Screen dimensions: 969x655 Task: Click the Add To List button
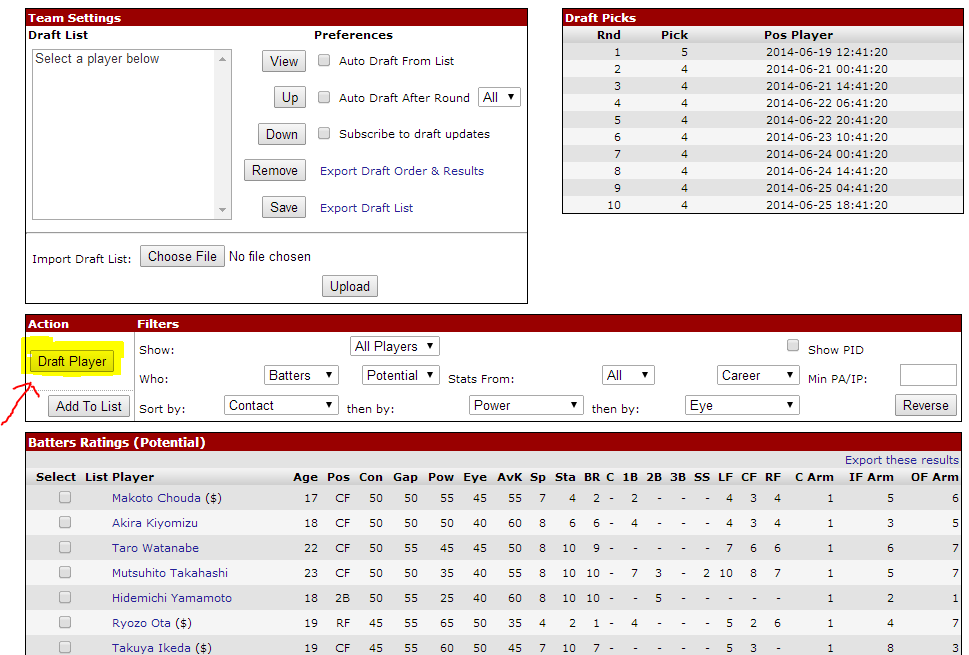[x=89, y=406]
